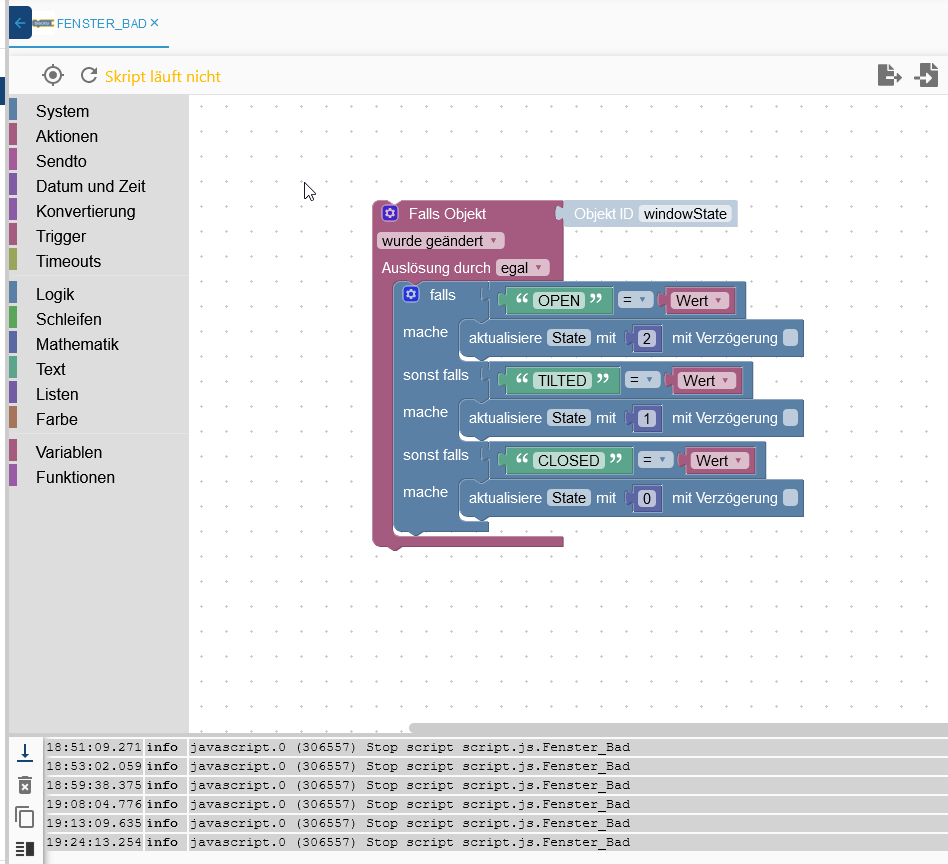The width and height of the screenshot is (948, 864).
Task: Close the FENSTER_BAD tab
Action: tap(154, 22)
